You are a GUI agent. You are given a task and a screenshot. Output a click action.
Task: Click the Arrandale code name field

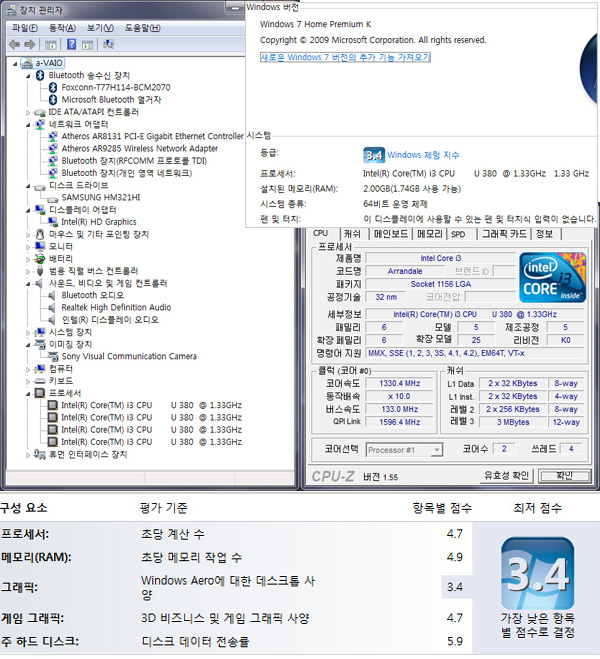[405, 271]
